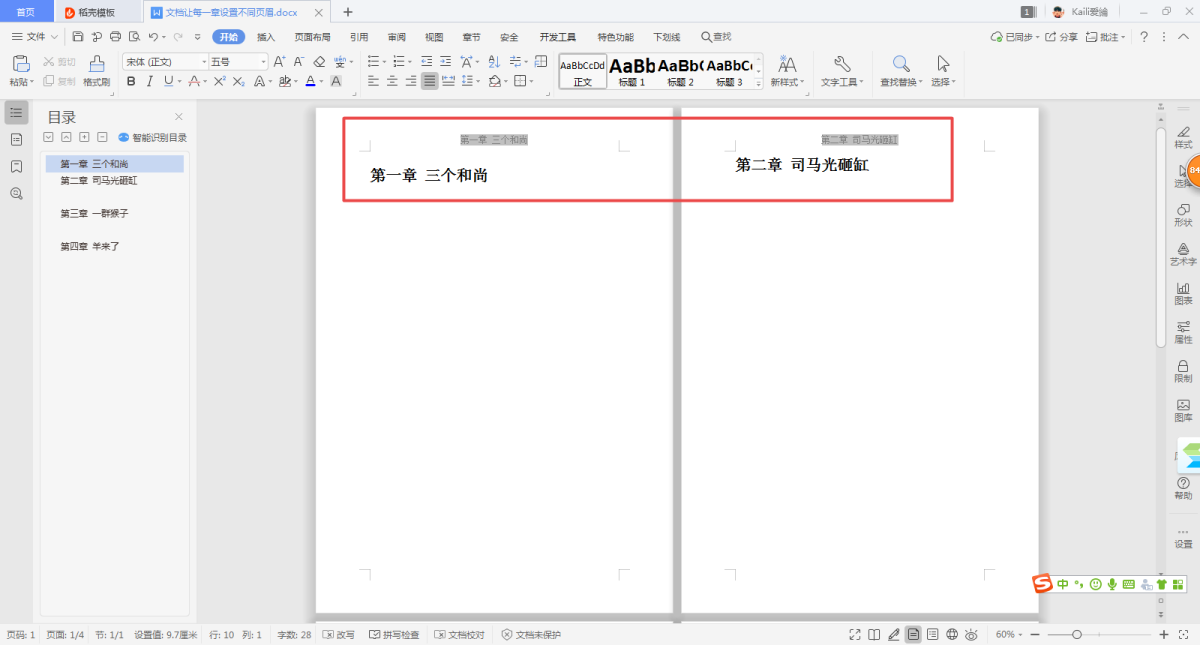Toggle Italic formatting button
The width and height of the screenshot is (1200, 645).
[x=149, y=81]
